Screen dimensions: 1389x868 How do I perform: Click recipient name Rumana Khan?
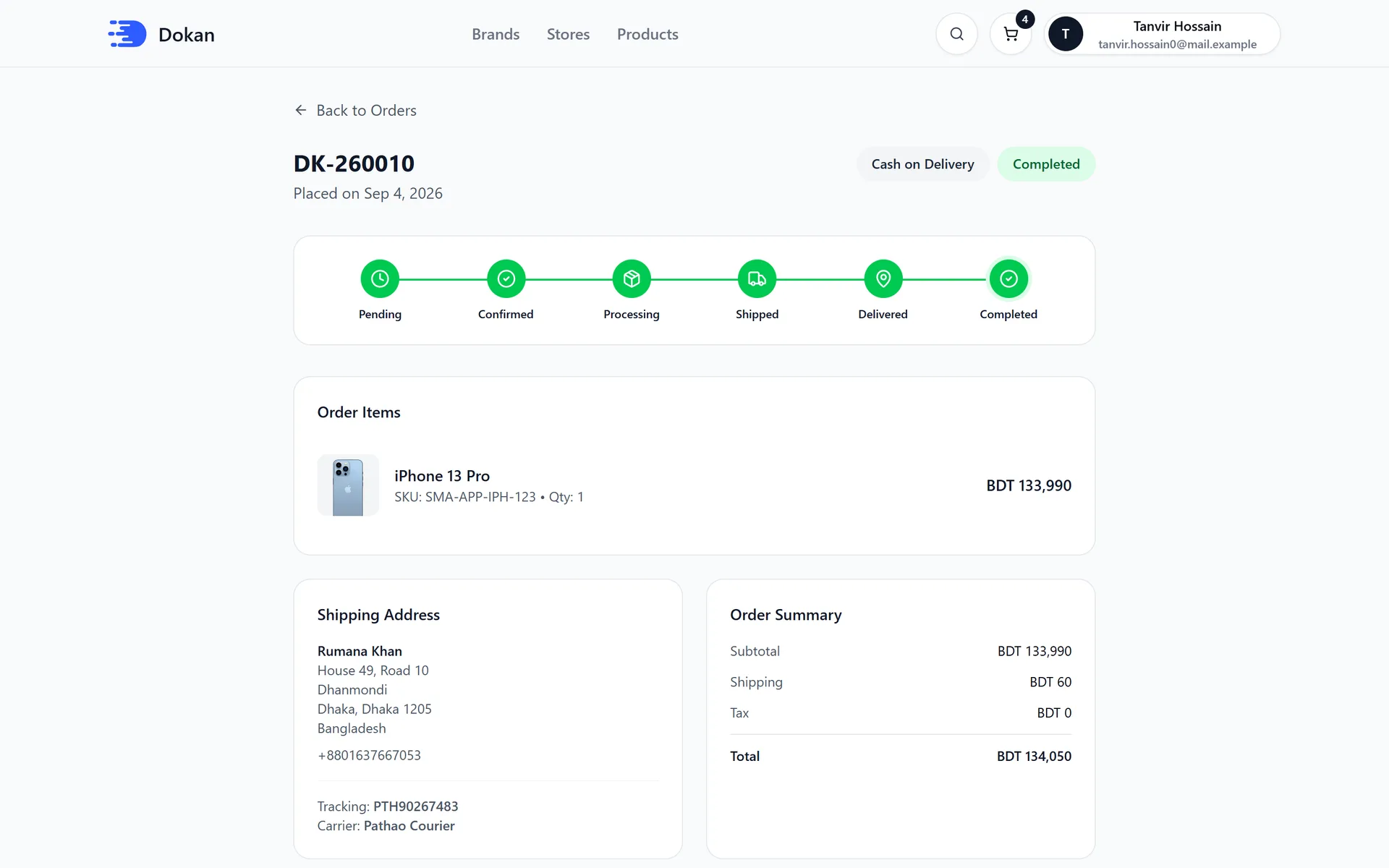[x=360, y=651]
